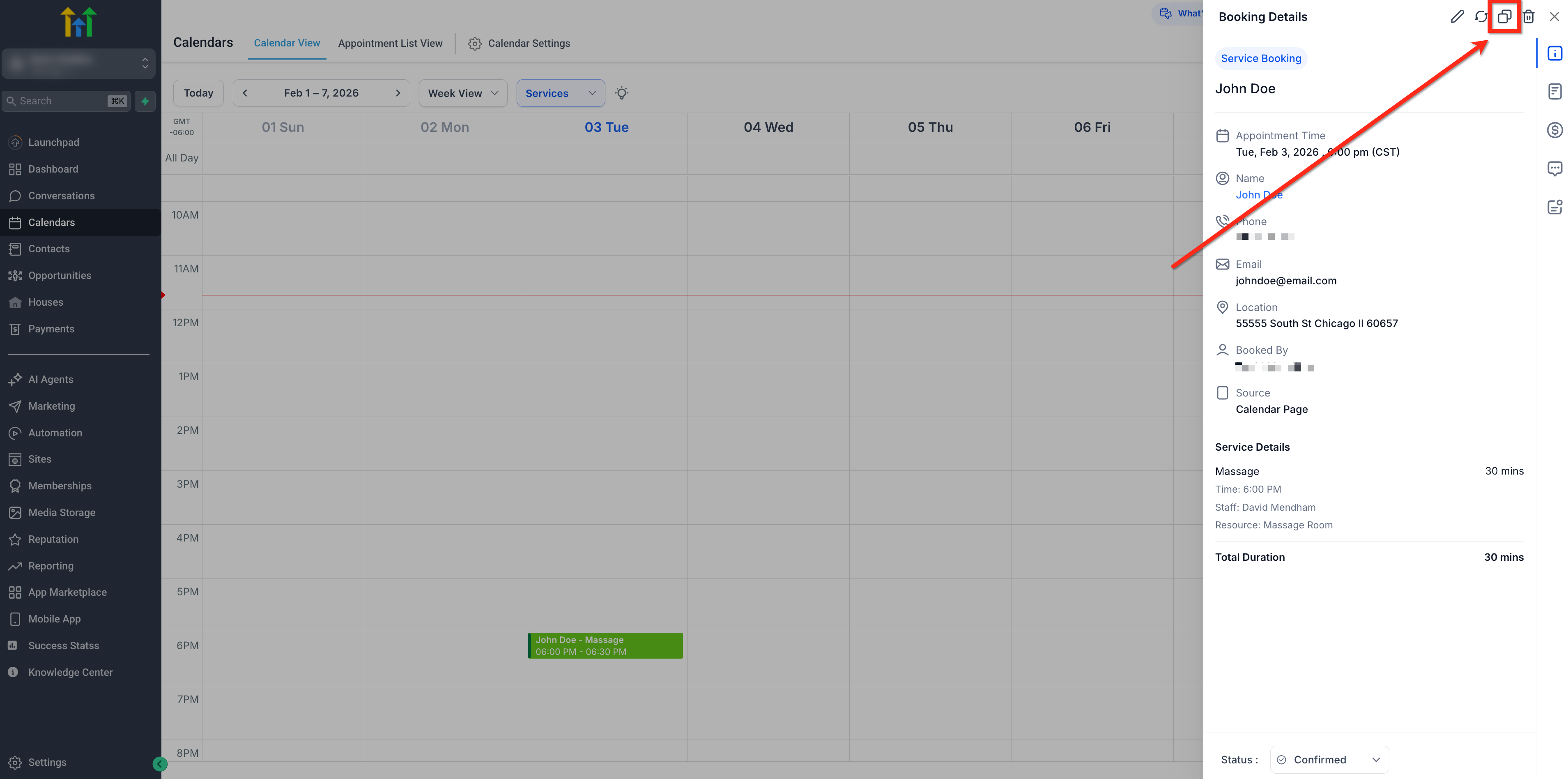Go to next week arrow

click(x=398, y=93)
